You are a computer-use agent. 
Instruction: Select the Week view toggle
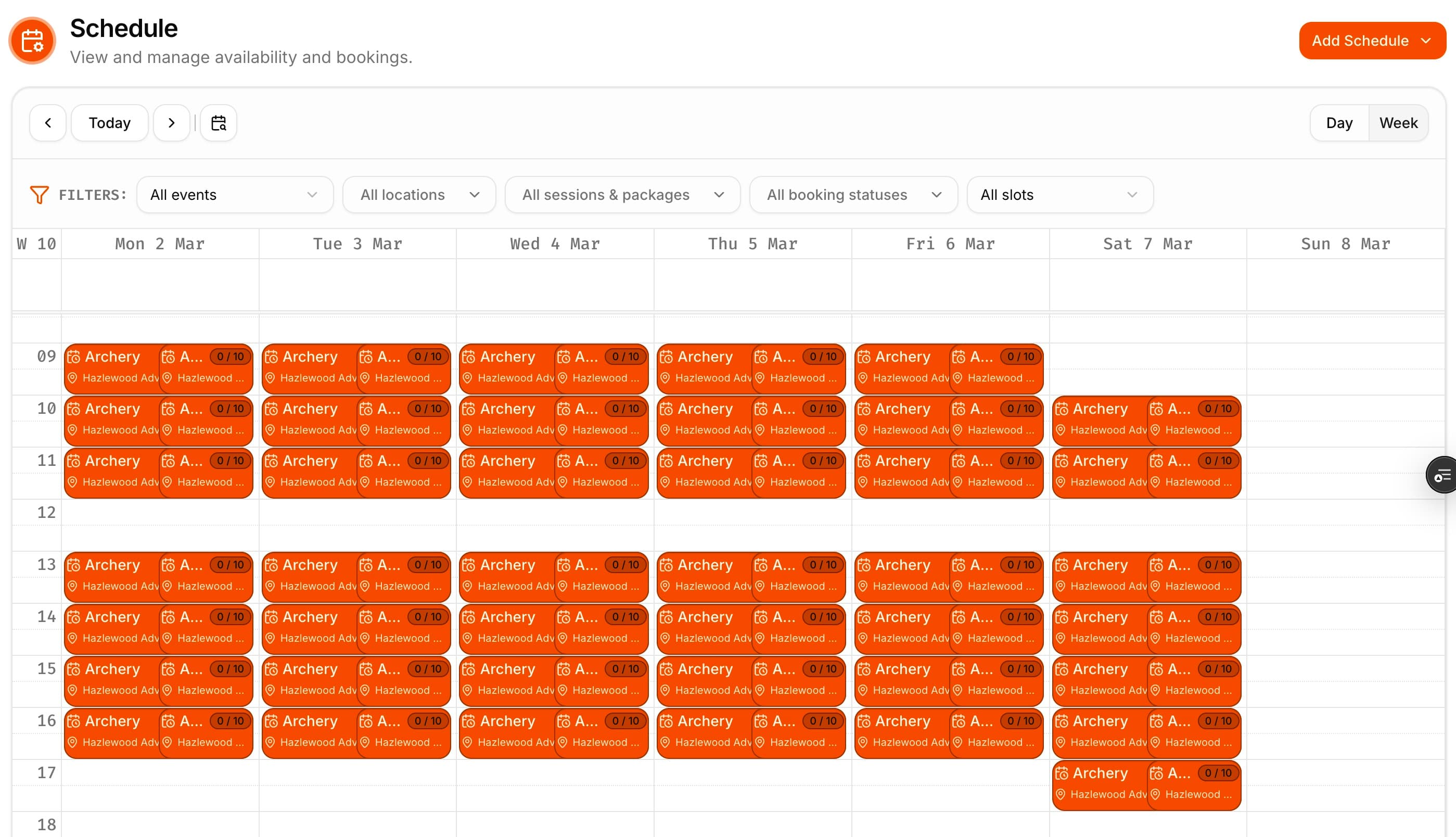pyautogui.click(x=1399, y=122)
